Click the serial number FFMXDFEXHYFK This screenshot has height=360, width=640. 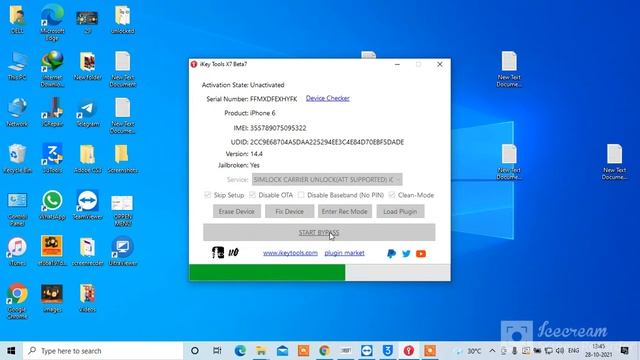click(273, 99)
